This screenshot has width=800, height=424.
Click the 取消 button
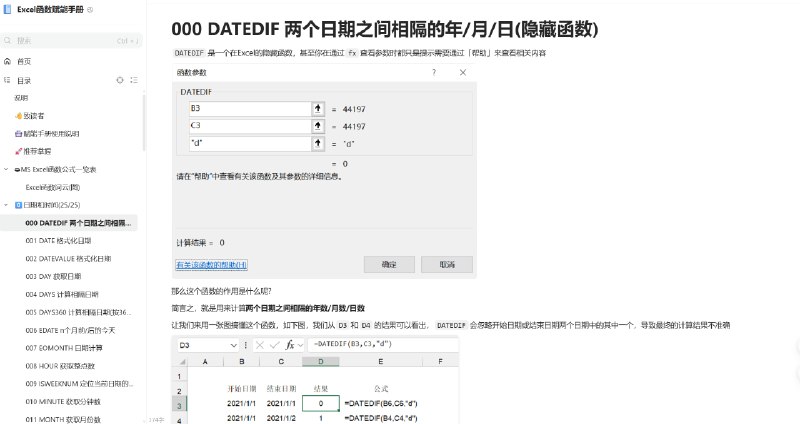(447, 264)
